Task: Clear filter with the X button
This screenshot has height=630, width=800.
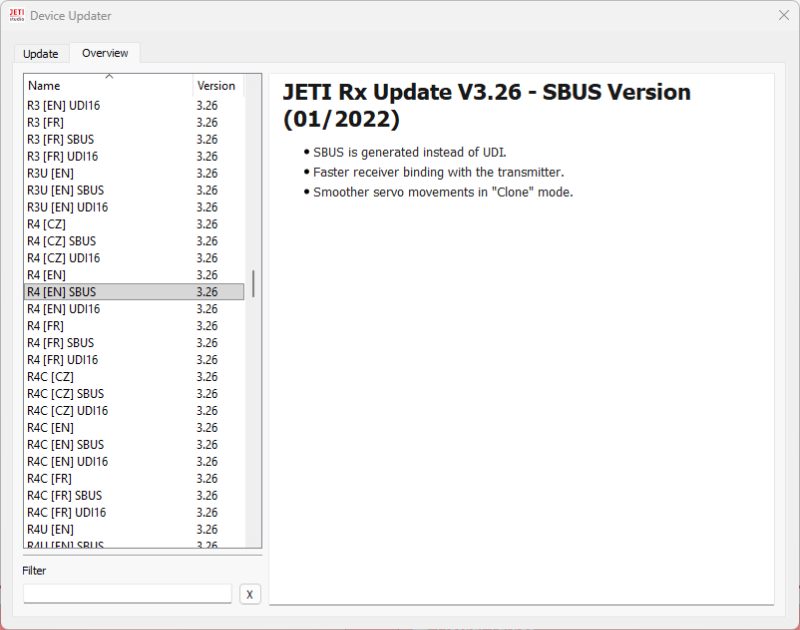Action: 250,594
